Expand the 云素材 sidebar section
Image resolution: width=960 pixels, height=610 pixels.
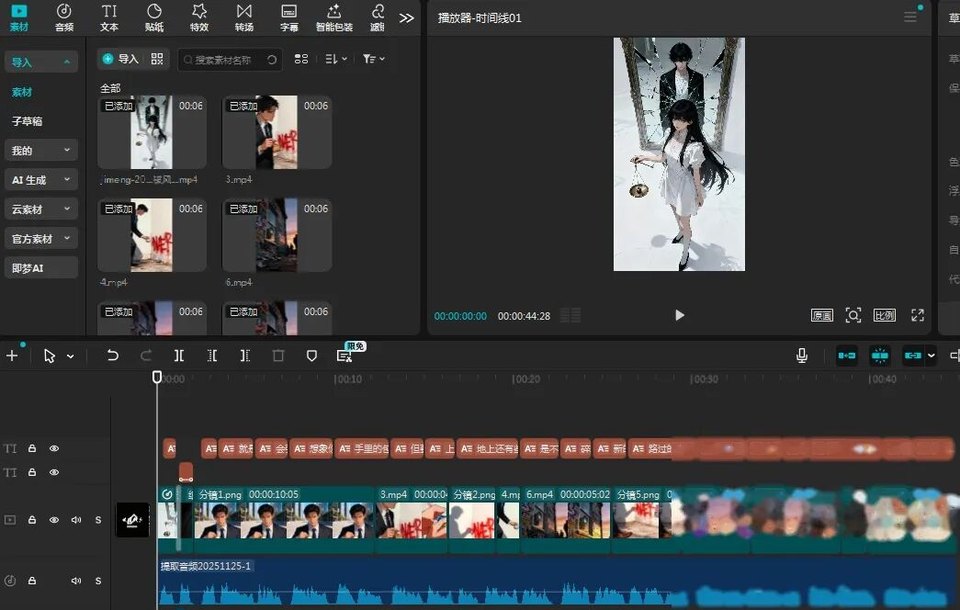click(x=41, y=209)
